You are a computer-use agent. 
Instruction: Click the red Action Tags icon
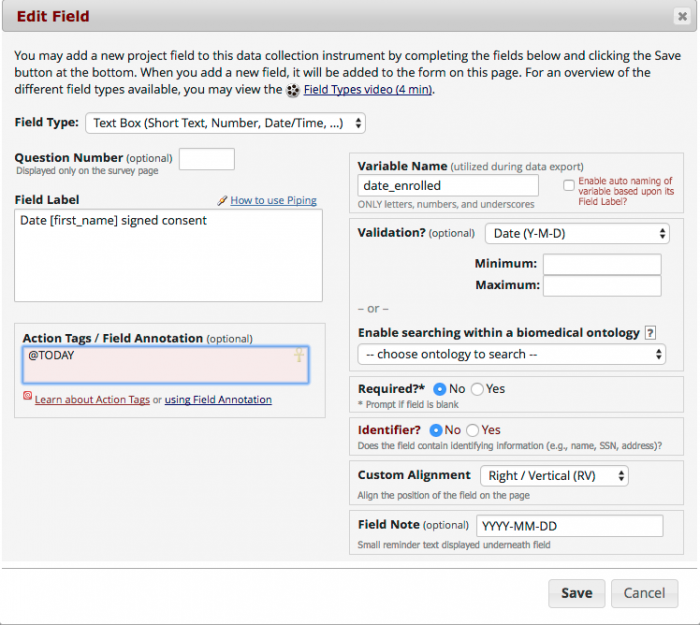27,397
